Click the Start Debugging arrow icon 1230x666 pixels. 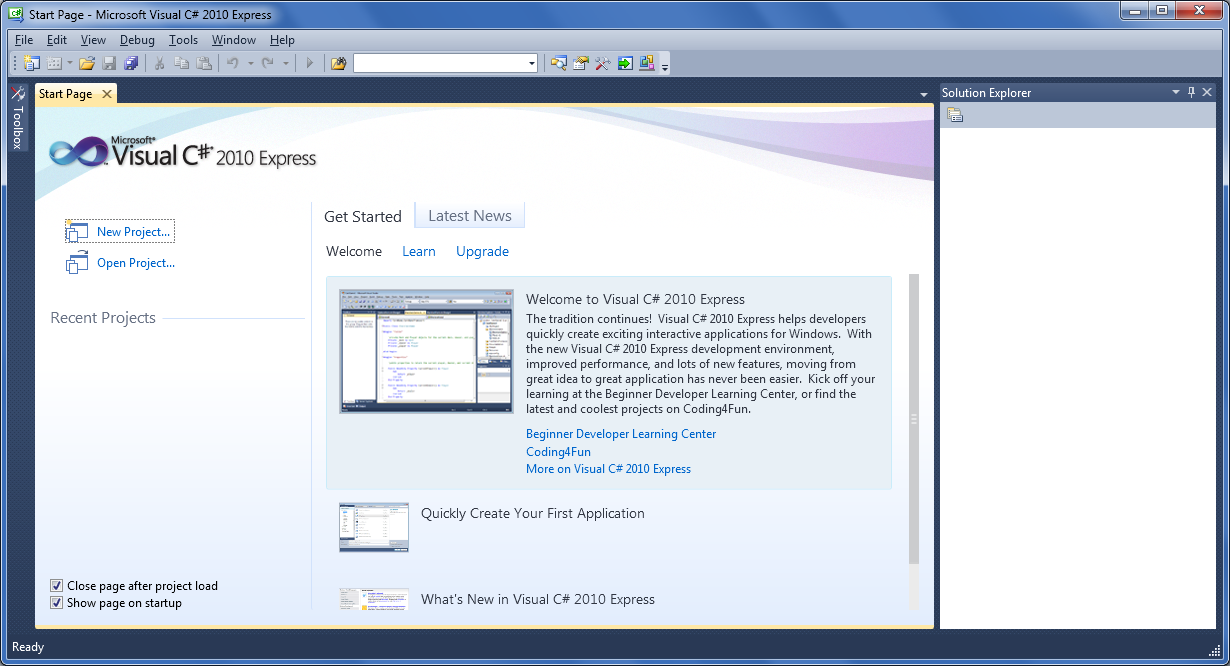click(x=311, y=62)
